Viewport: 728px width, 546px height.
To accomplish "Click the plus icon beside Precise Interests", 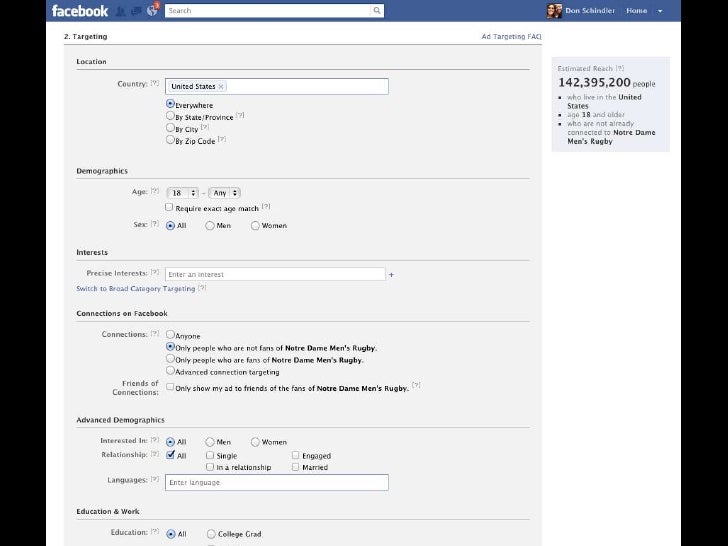I will [x=391, y=275].
